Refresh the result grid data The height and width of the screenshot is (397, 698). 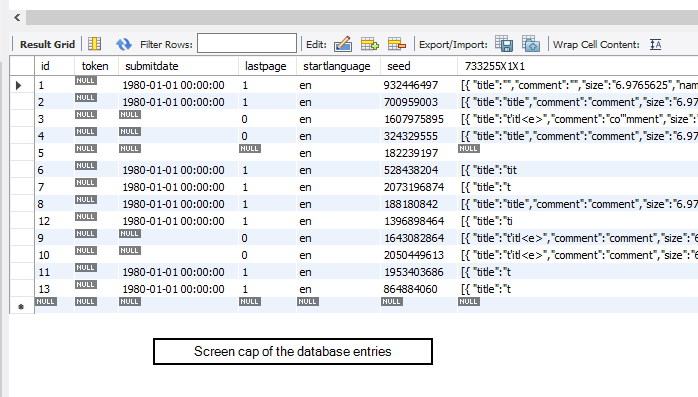point(123,44)
